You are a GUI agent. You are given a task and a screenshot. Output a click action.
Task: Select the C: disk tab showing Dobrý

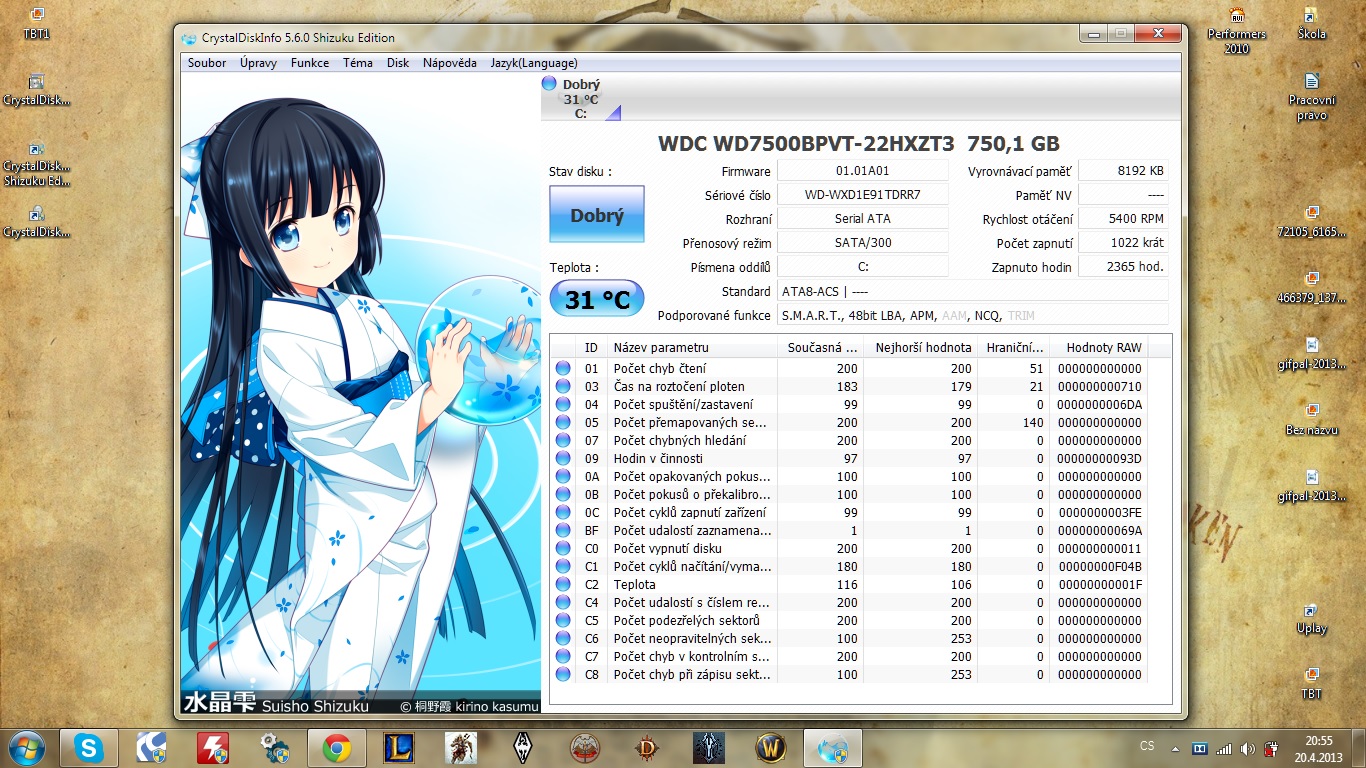pyautogui.click(x=581, y=98)
